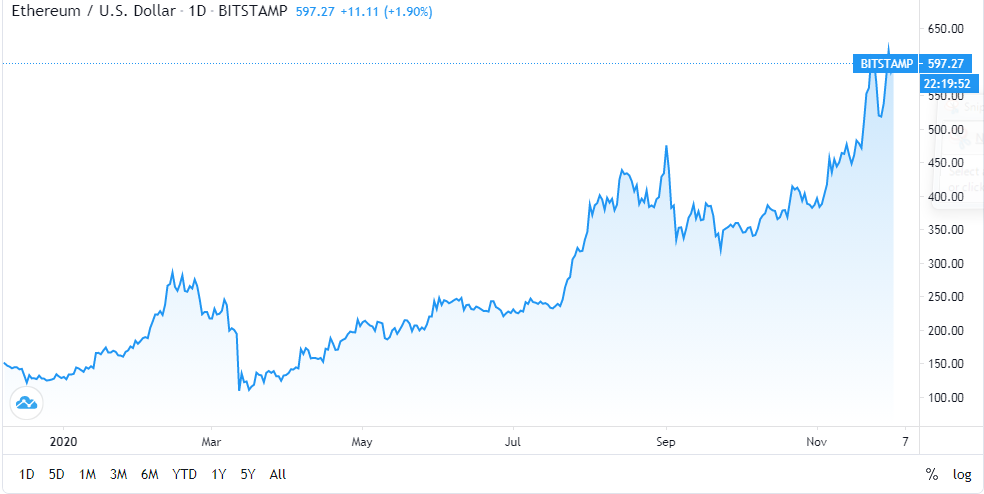Click the 650.00 price axis label
Viewport: 984px width, 494px height.
pyautogui.click(x=946, y=29)
